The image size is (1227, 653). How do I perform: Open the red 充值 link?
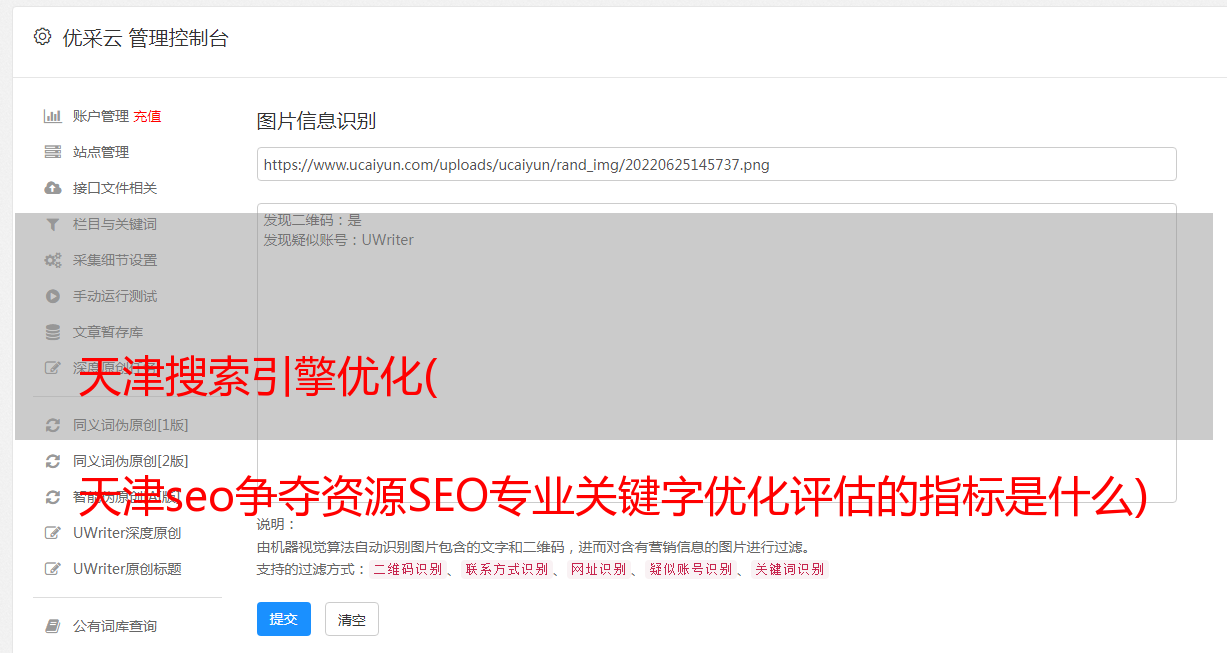pos(147,116)
